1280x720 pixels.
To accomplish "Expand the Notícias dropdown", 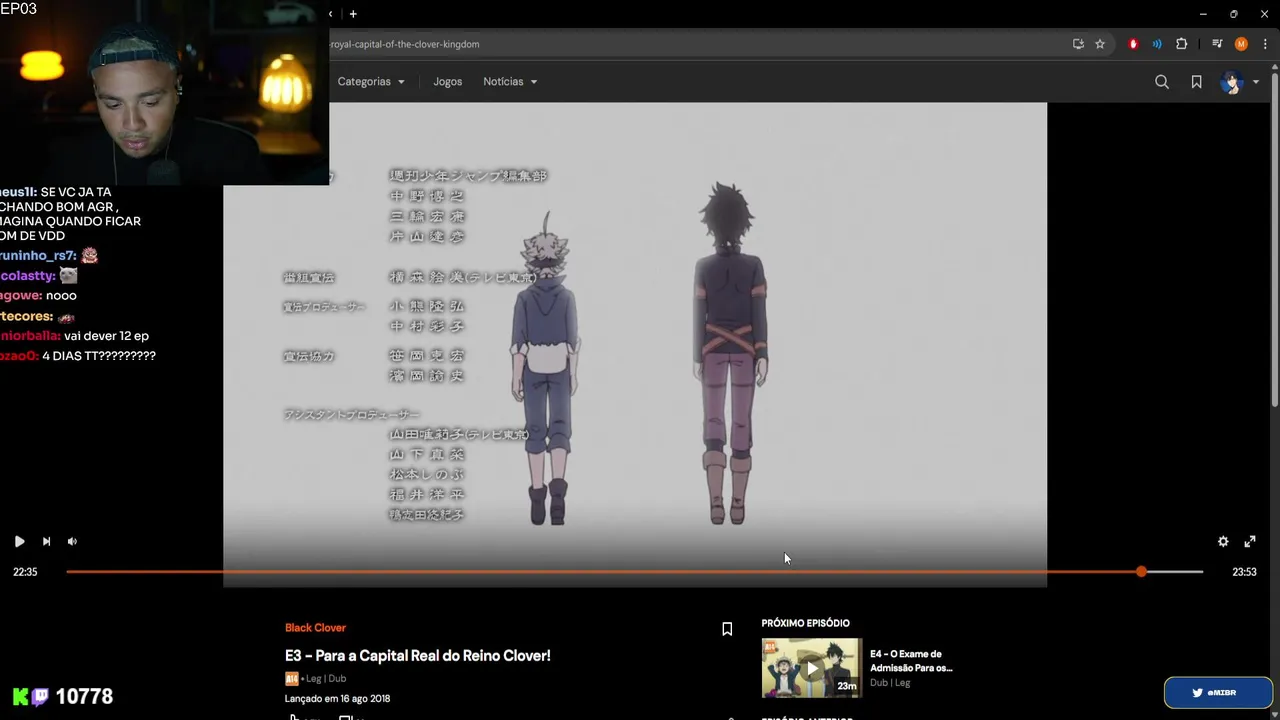I will click(510, 82).
